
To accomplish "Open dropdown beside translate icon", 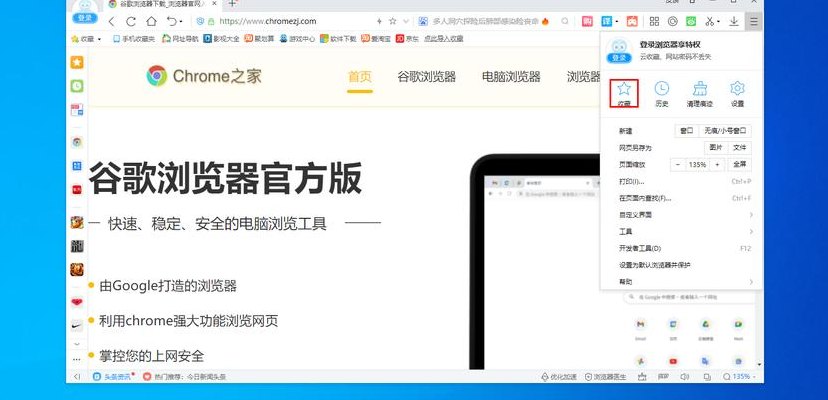I will tap(616, 22).
